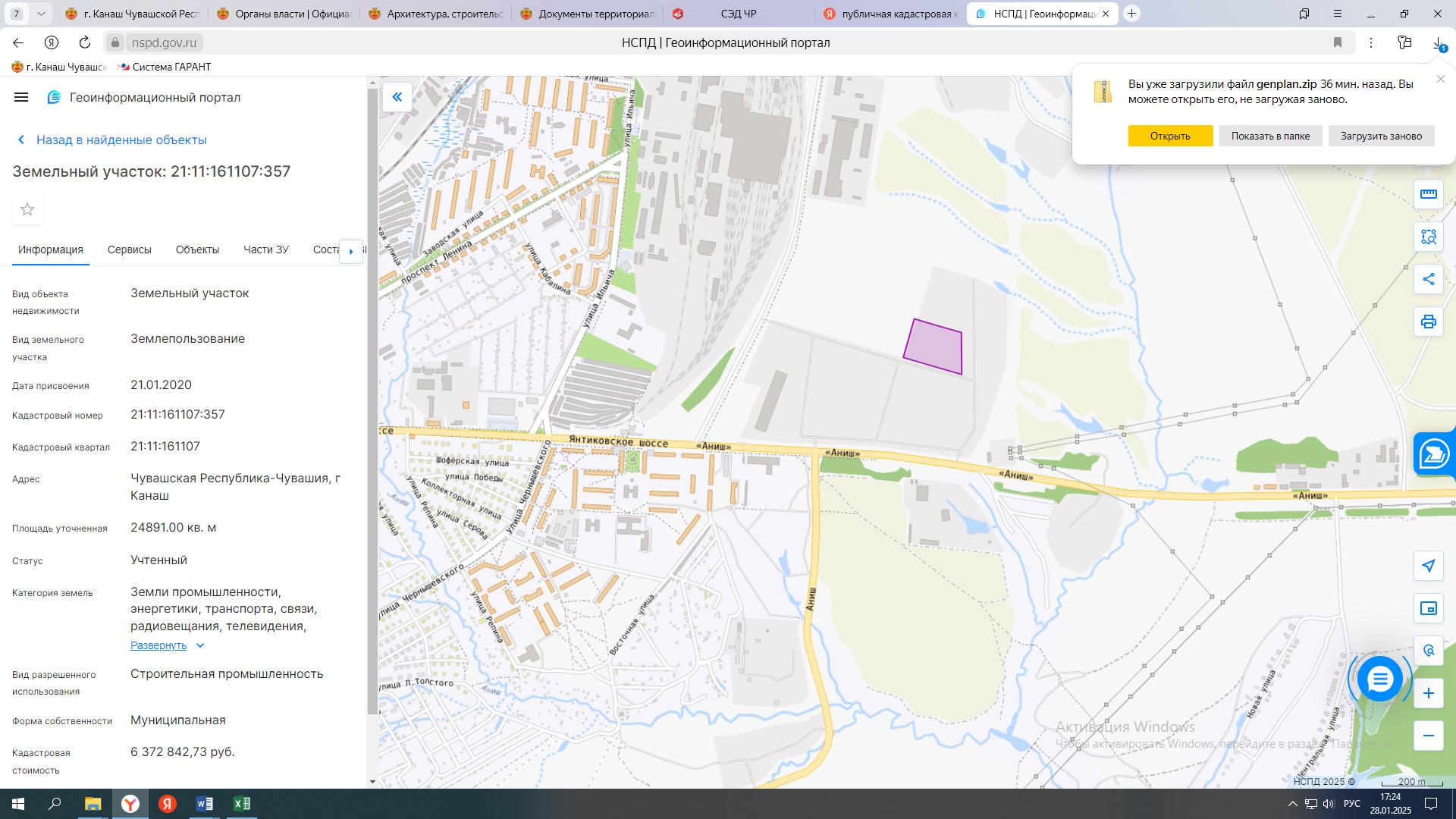Viewport: 1456px width, 819px height.
Task: Collapse the side panel with double chevron
Action: 397,97
